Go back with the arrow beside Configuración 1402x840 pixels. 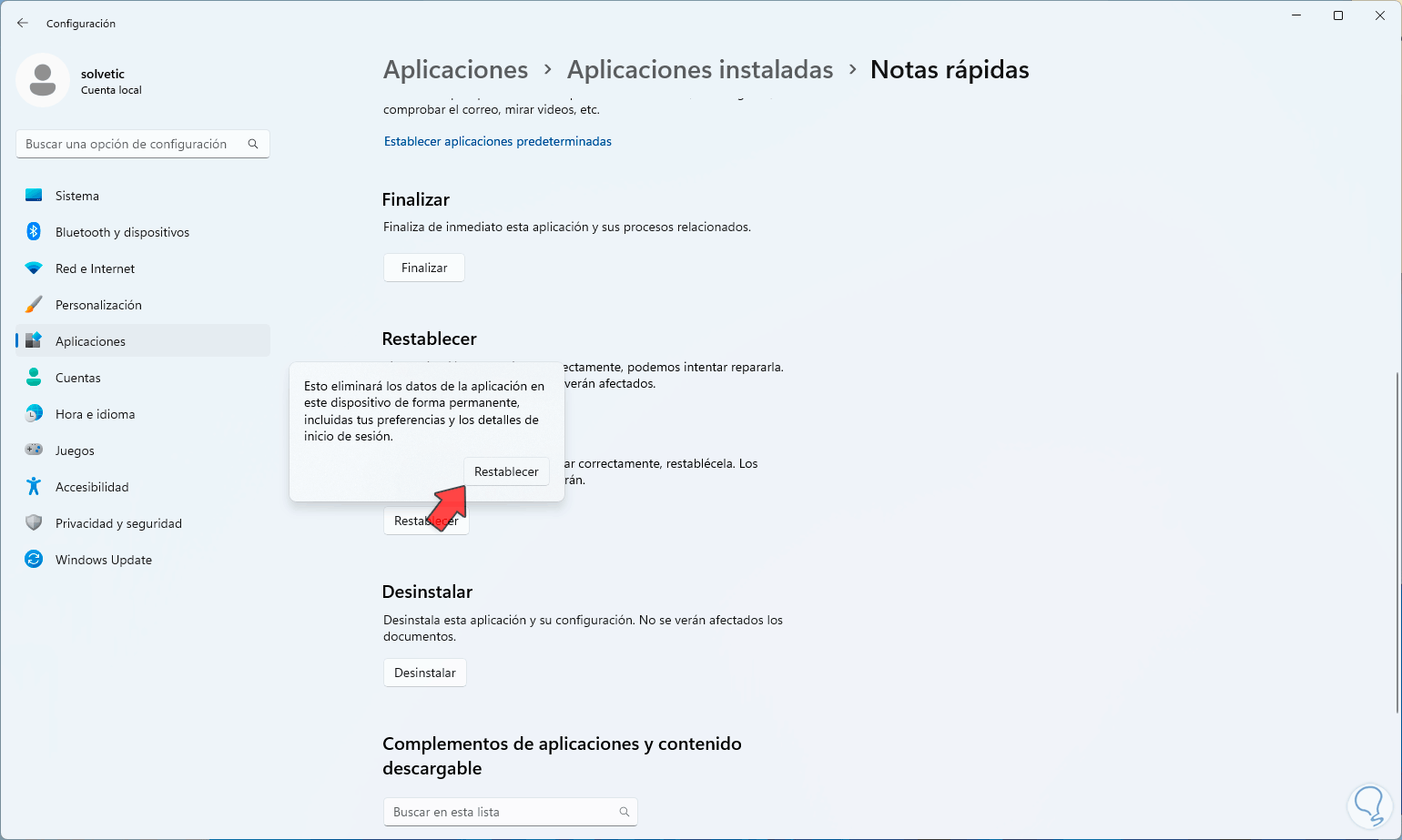click(23, 23)
